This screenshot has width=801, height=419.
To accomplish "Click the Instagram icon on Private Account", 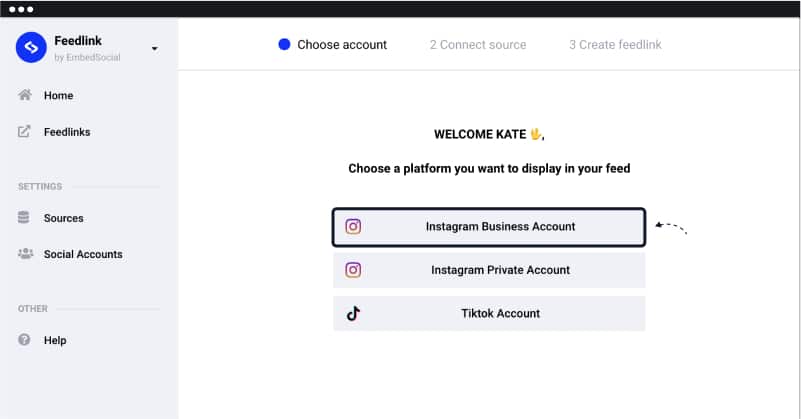I will click(x=353, y=270).
